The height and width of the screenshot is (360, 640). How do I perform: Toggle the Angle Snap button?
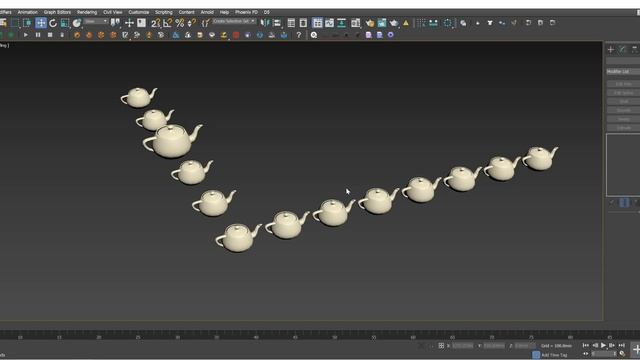(168, 23)
